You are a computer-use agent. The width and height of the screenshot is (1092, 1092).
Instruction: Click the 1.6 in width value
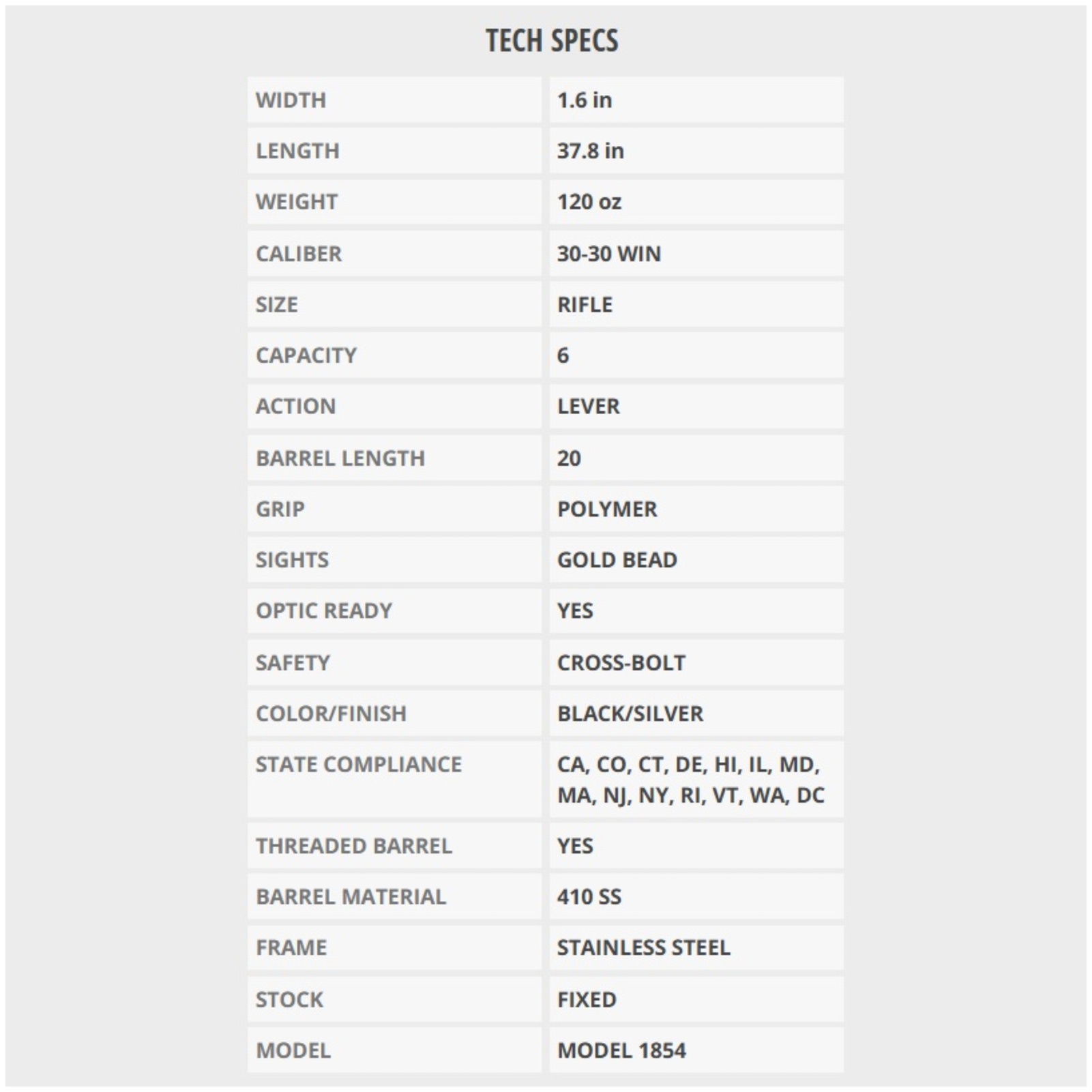point(585,100)
